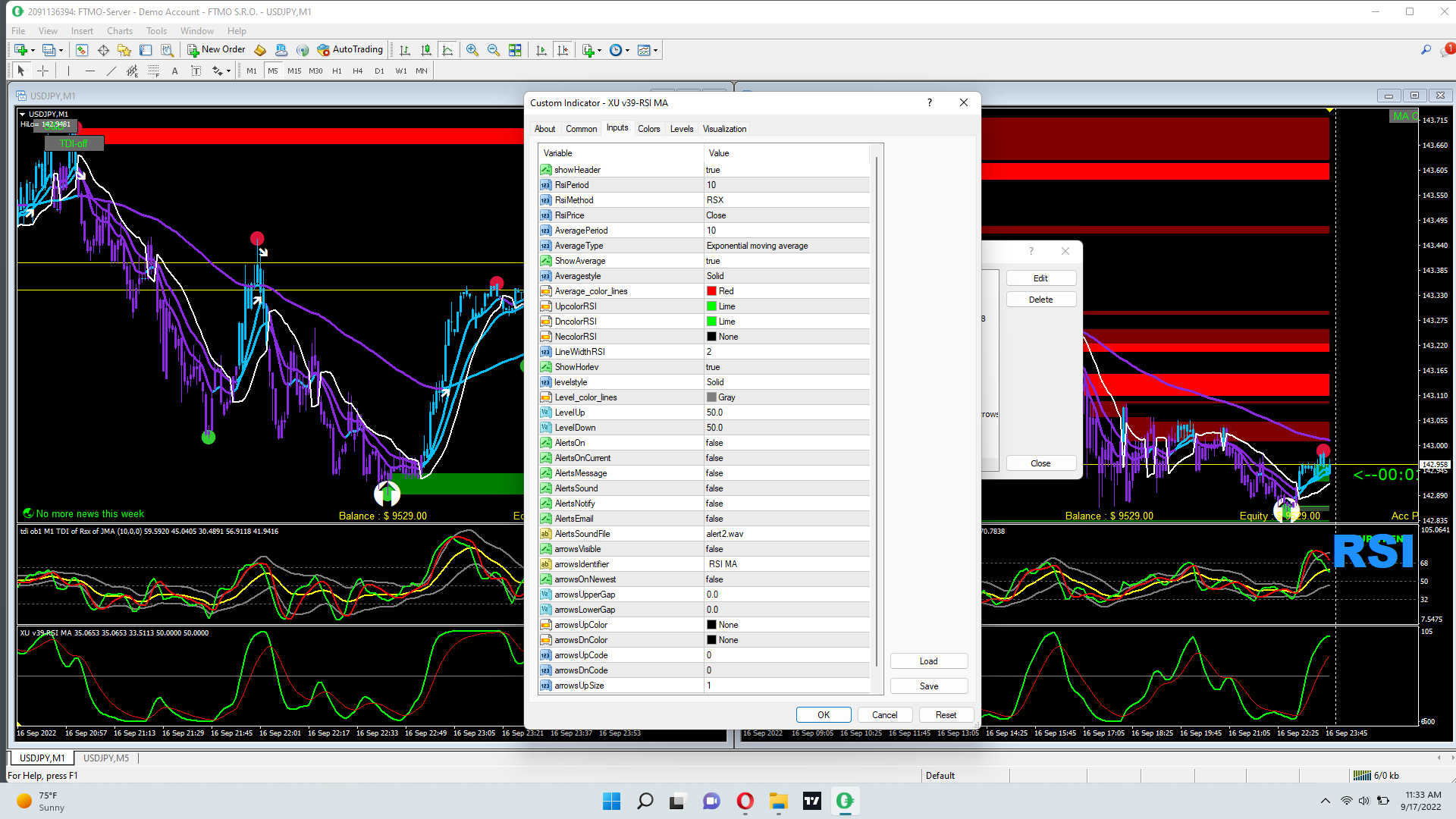
Task: Open the Charts menu
Action: pyautogui.click(x=119, y=31)
